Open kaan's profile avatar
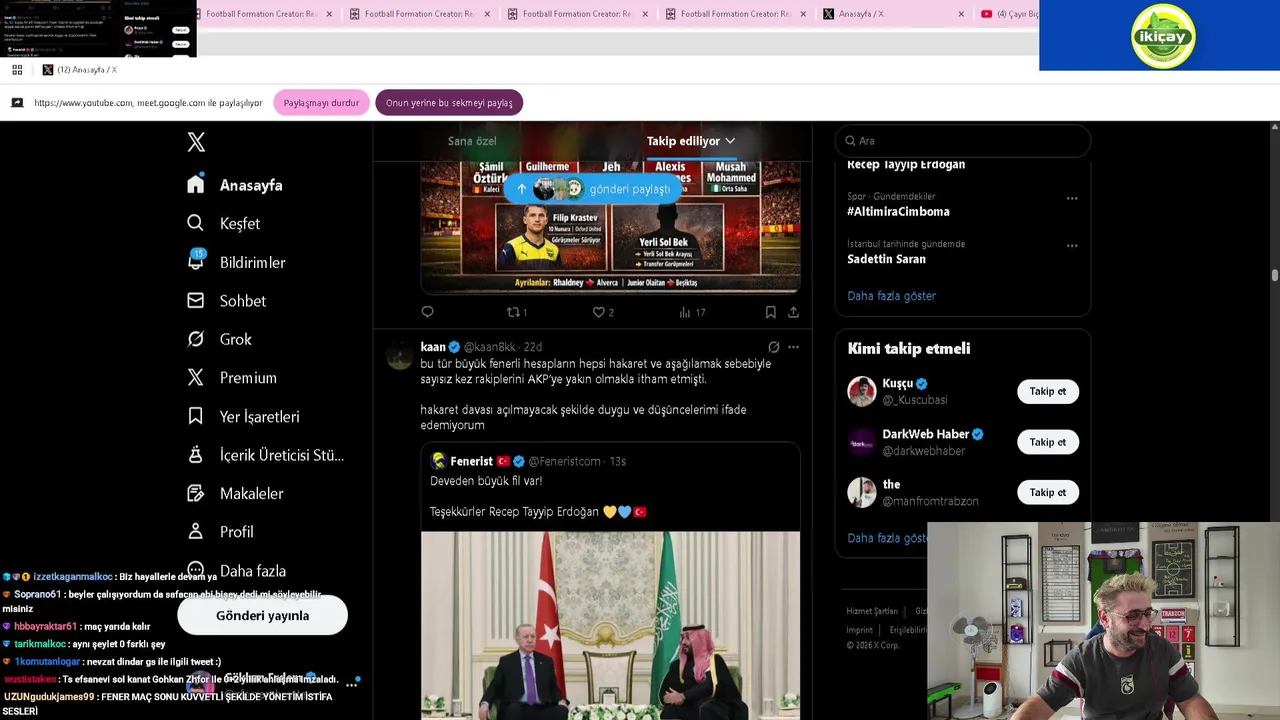 point(399,355)
